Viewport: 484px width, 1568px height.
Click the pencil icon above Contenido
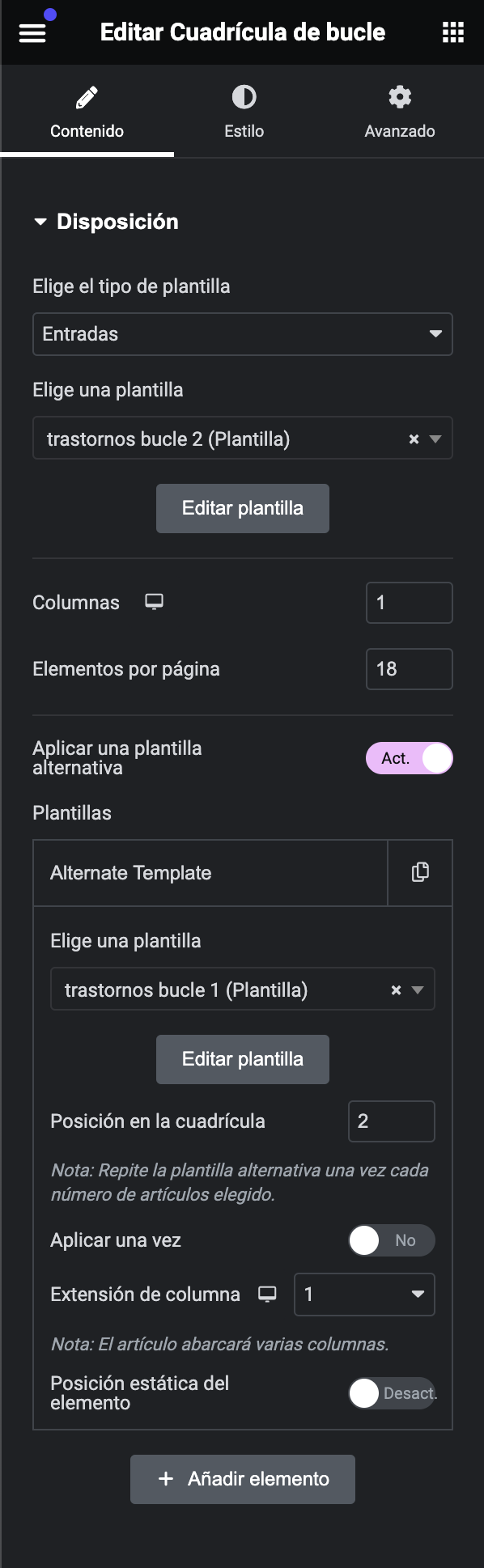click(x=87, y=98)
